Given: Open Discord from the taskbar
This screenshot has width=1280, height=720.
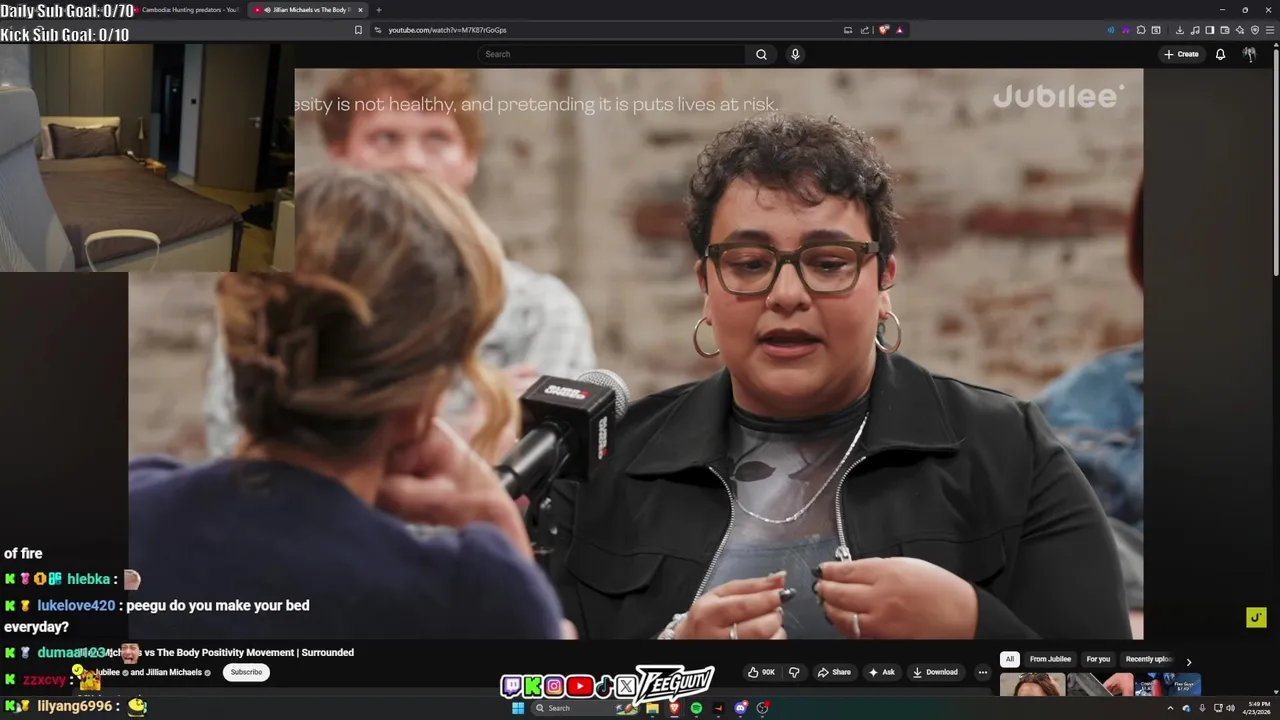Looking at the screenshot, I should pyautogui.click(x=741, y=708).
